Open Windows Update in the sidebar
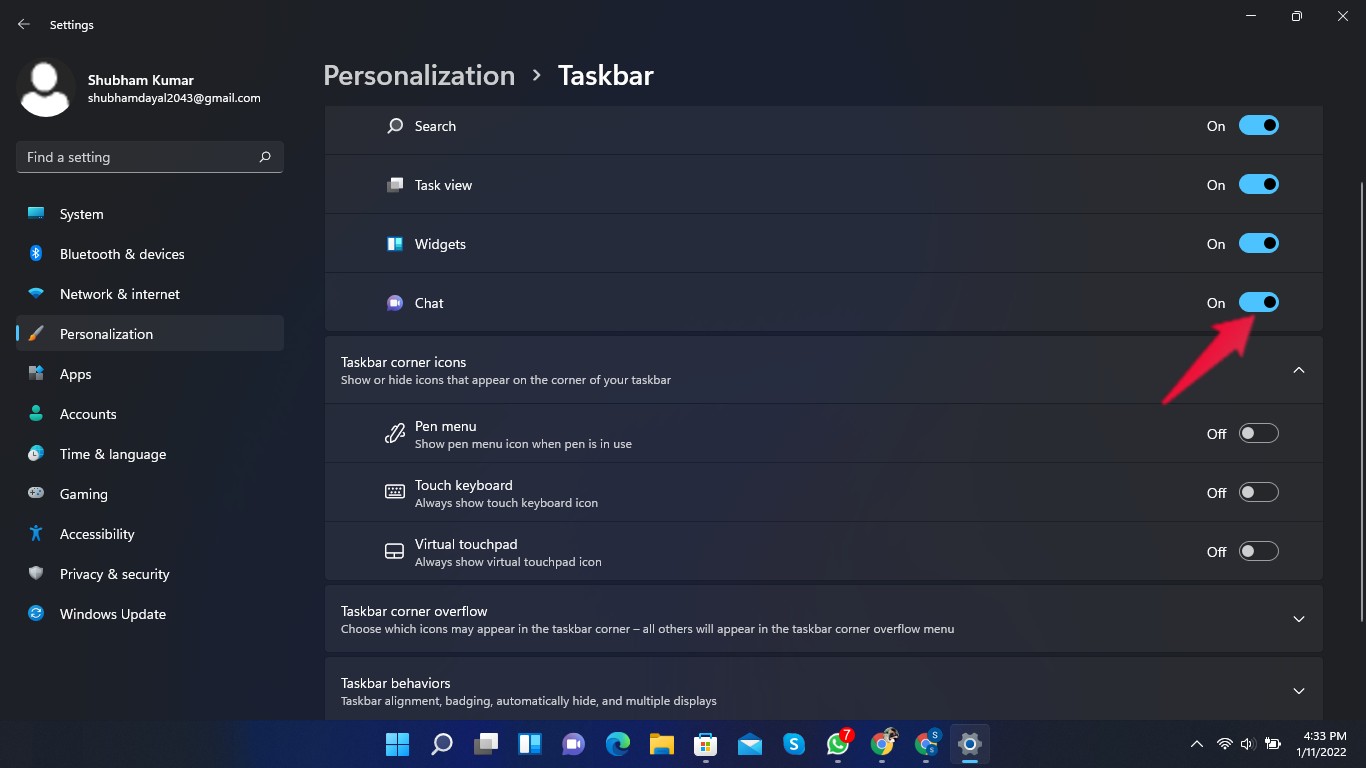This screenshot has width=1366, height=768. [113, 614]
